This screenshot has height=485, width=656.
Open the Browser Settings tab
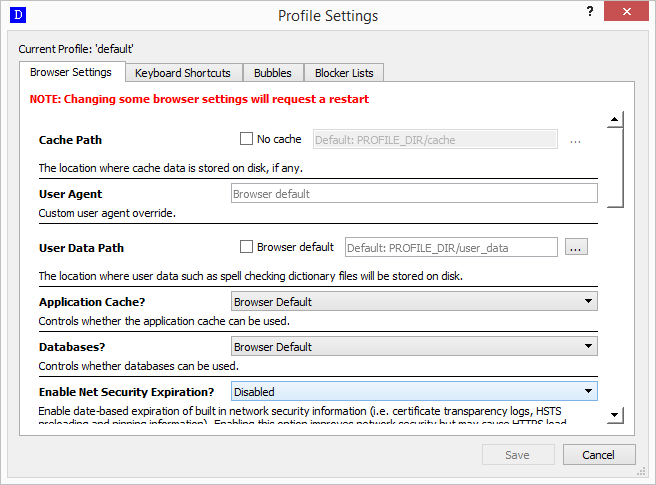point(72,72)
